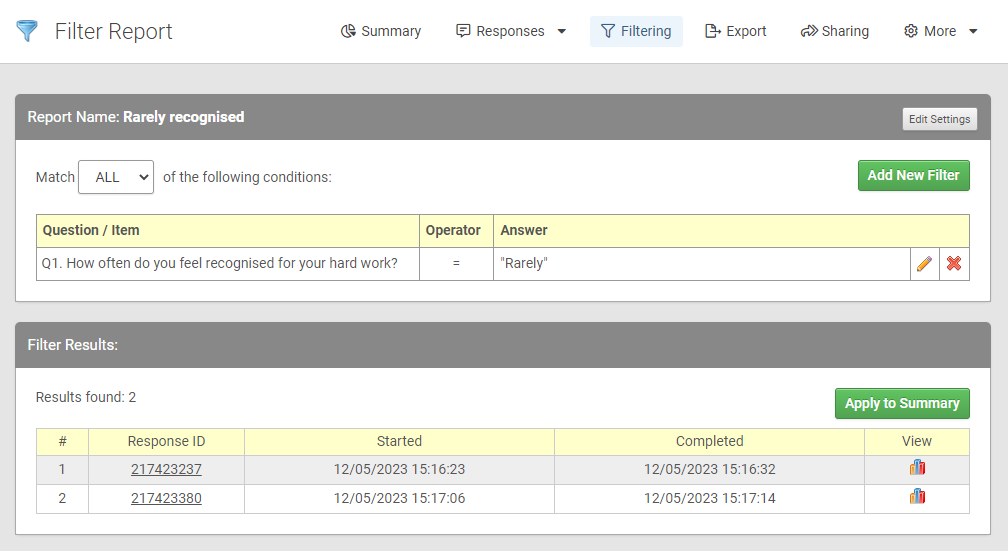The width and height of the screenshot is (1008, 551).
Task: Click Apply to Summary button
Action: click(x=901, y=403)
